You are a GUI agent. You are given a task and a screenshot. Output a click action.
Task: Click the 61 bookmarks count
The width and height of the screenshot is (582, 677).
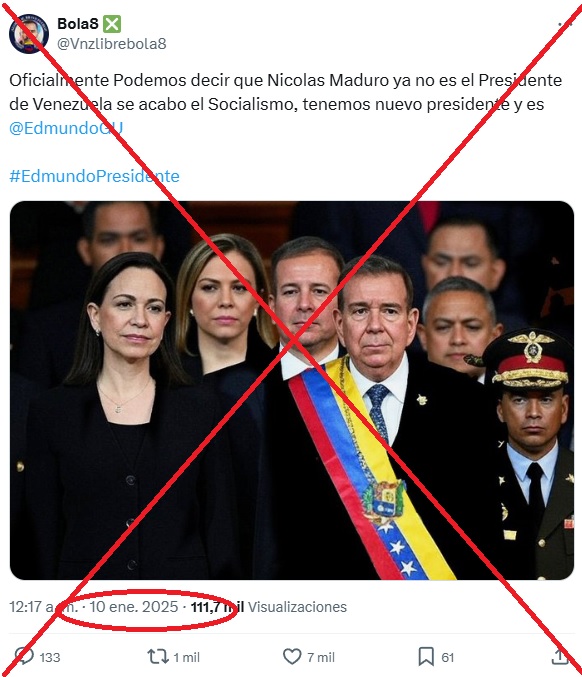click(448, 658)
